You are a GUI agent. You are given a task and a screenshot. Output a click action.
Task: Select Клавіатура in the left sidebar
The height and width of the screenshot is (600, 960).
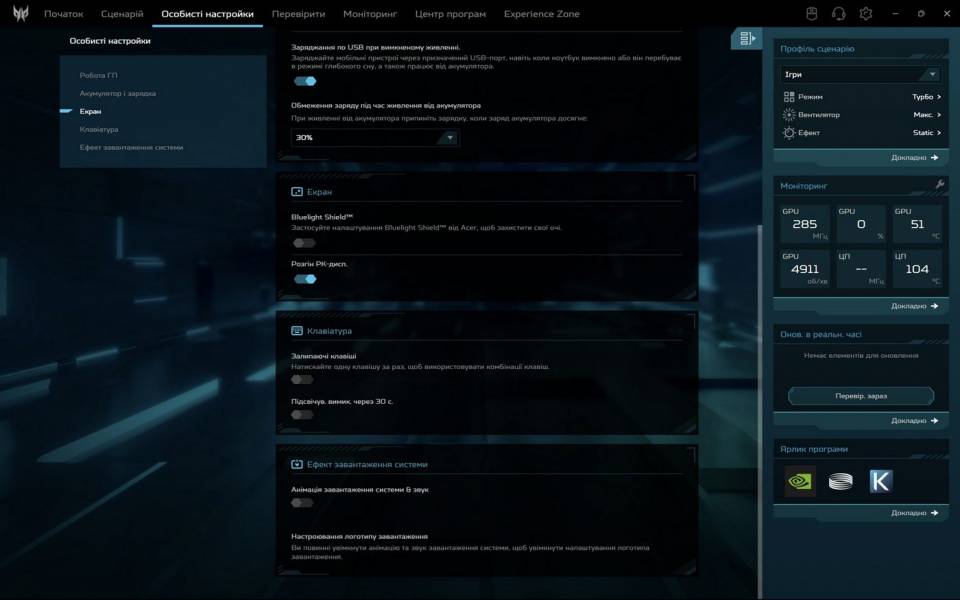(99, 129)
